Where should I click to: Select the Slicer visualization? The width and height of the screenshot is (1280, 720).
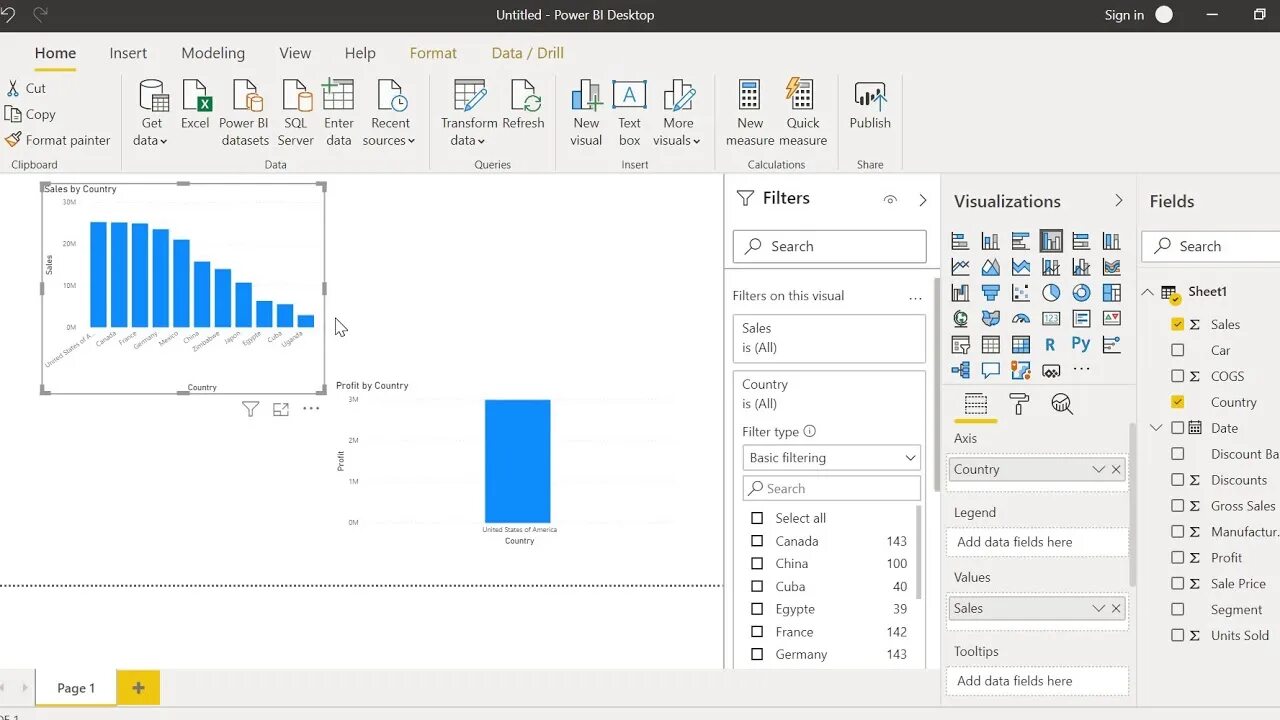960,345
